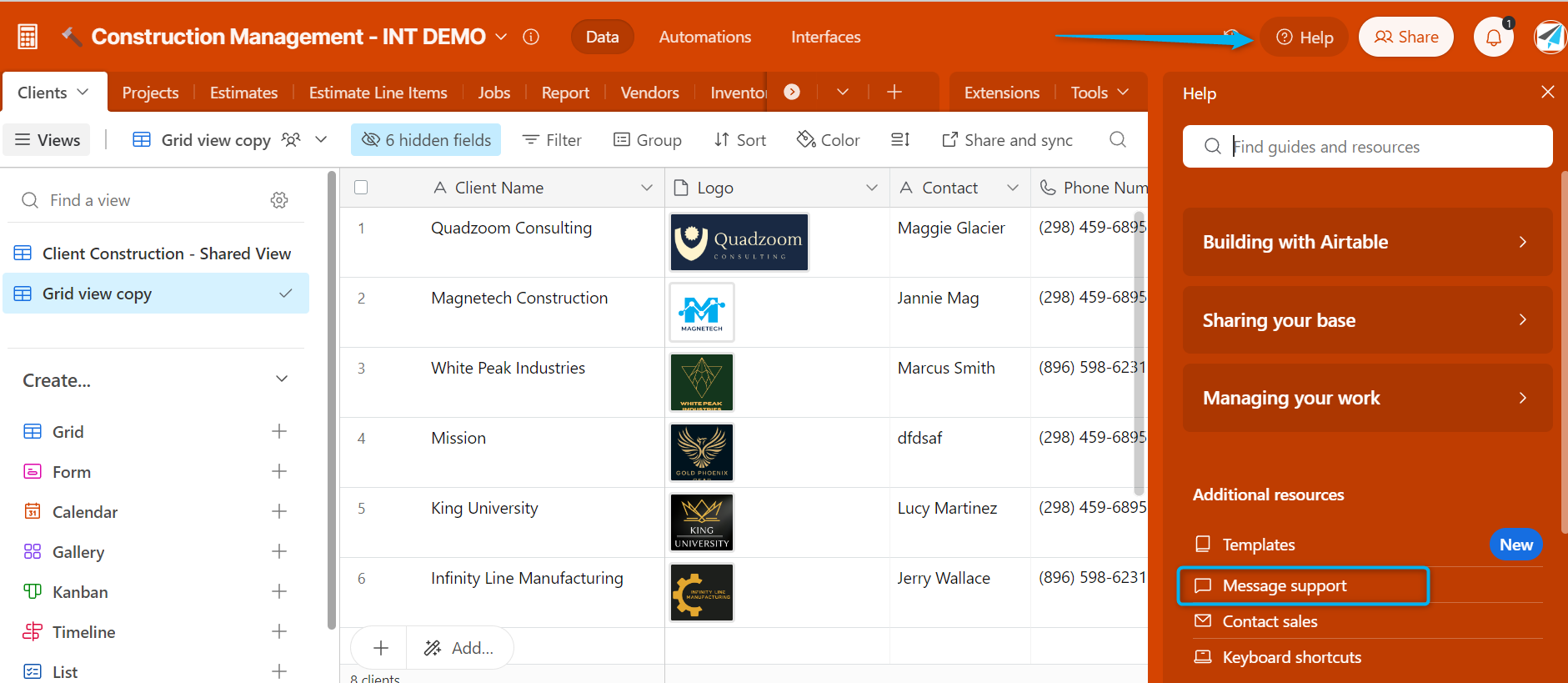Viewport: 1568px width, 683px height.
Task: Close the Help panel
Action: 1547,93
